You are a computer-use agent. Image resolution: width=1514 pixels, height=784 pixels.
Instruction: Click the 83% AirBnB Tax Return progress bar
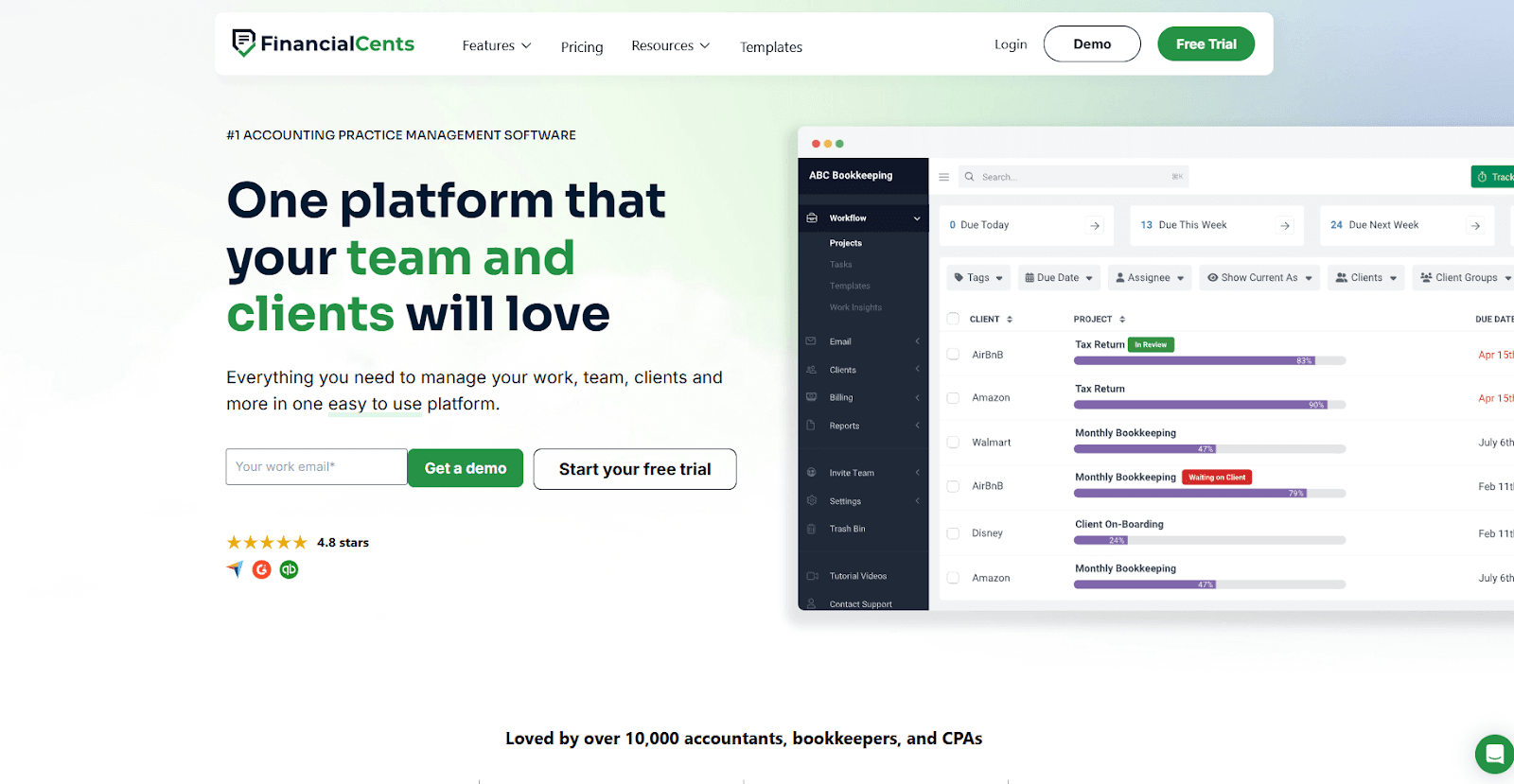point(1209,360)
